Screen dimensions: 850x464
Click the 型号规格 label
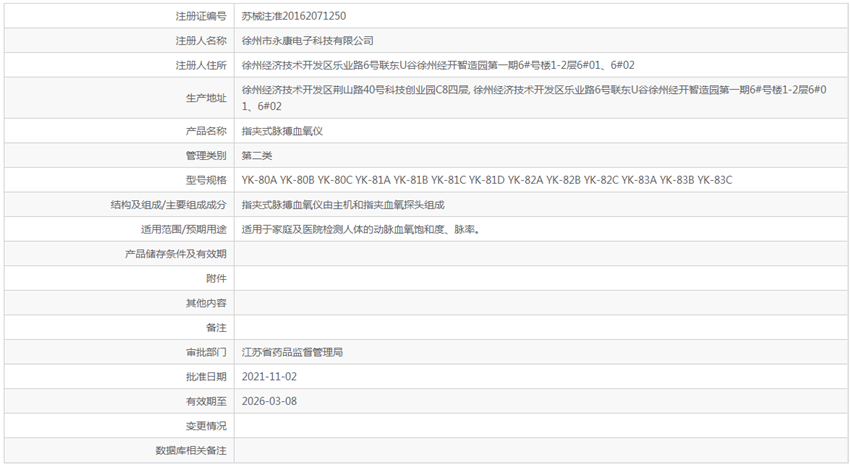click(206, 180)
